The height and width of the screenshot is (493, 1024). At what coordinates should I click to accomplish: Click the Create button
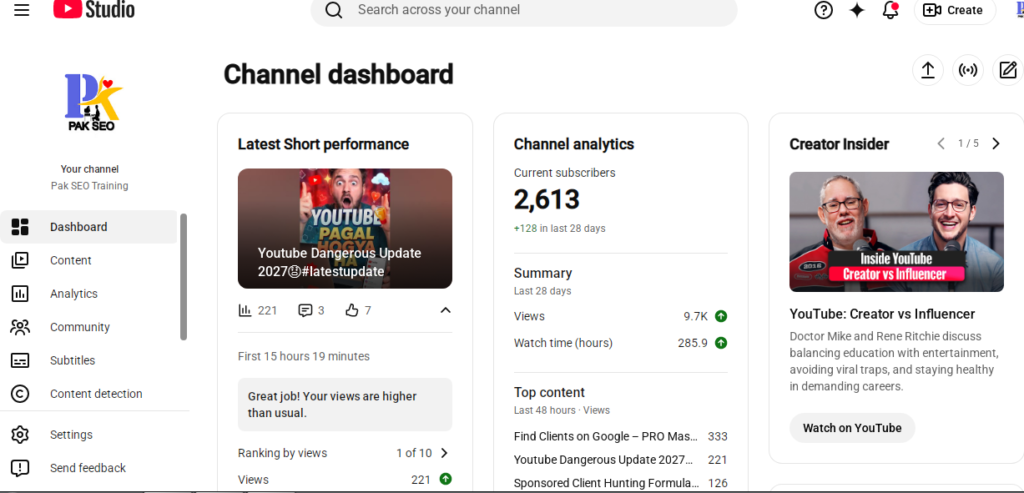[x=955, y=10]
